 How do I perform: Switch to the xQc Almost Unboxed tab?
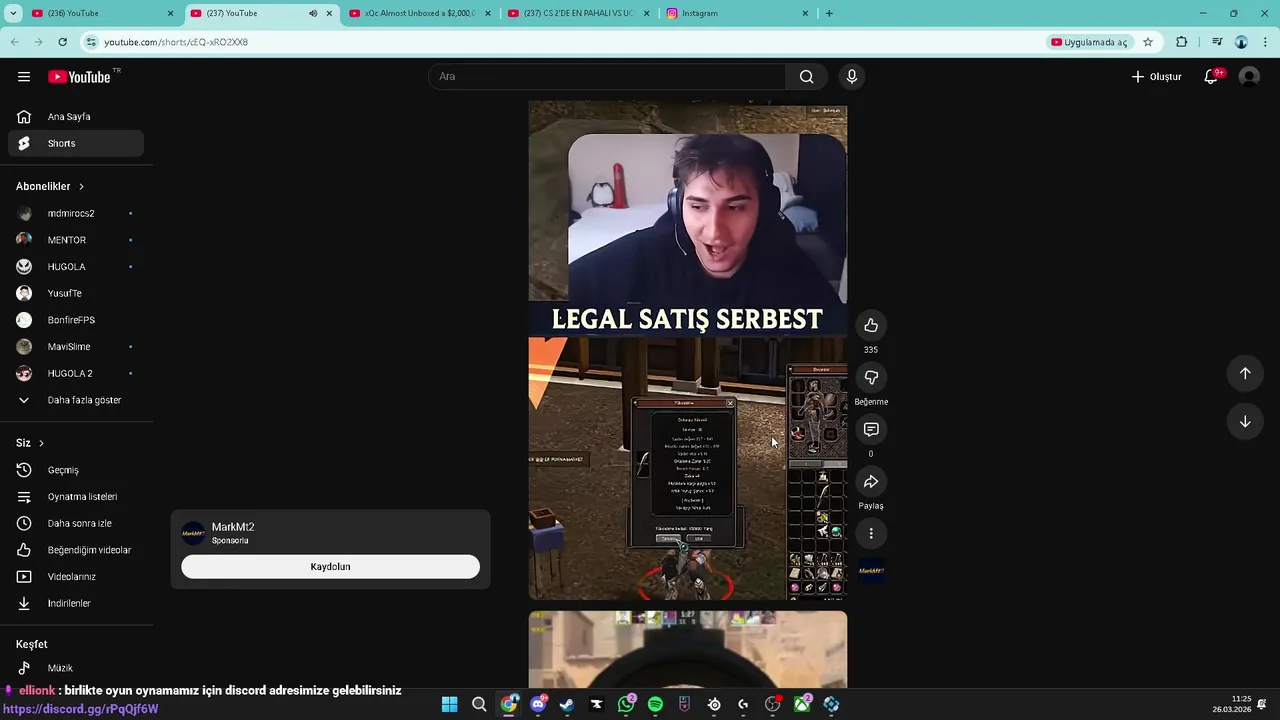tap(420, 13)
